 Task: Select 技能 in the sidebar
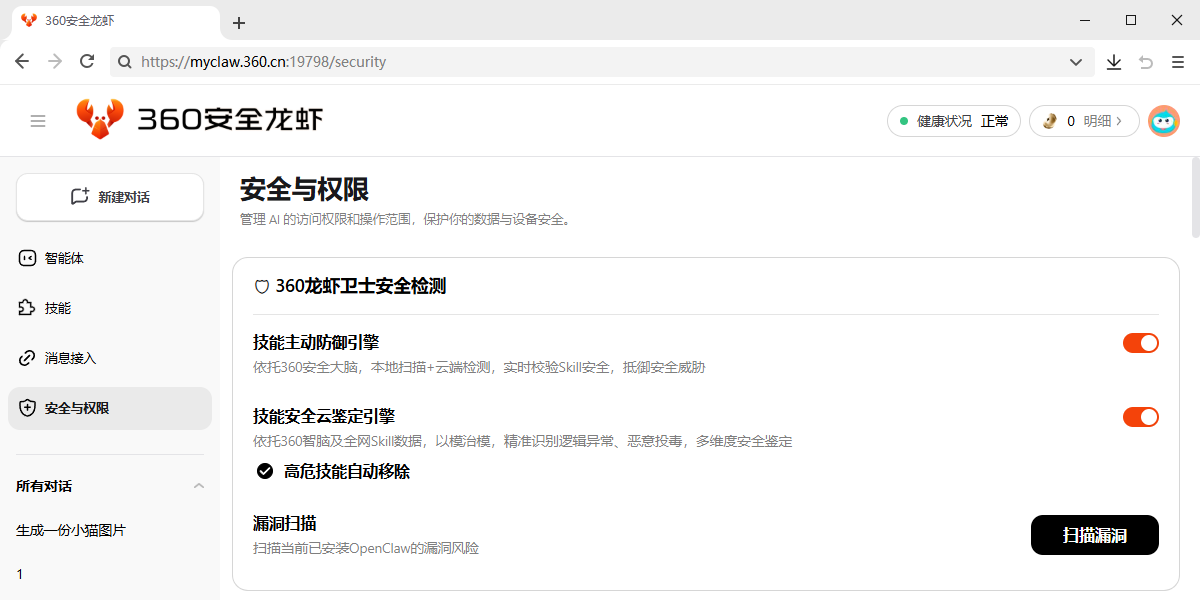58,308
